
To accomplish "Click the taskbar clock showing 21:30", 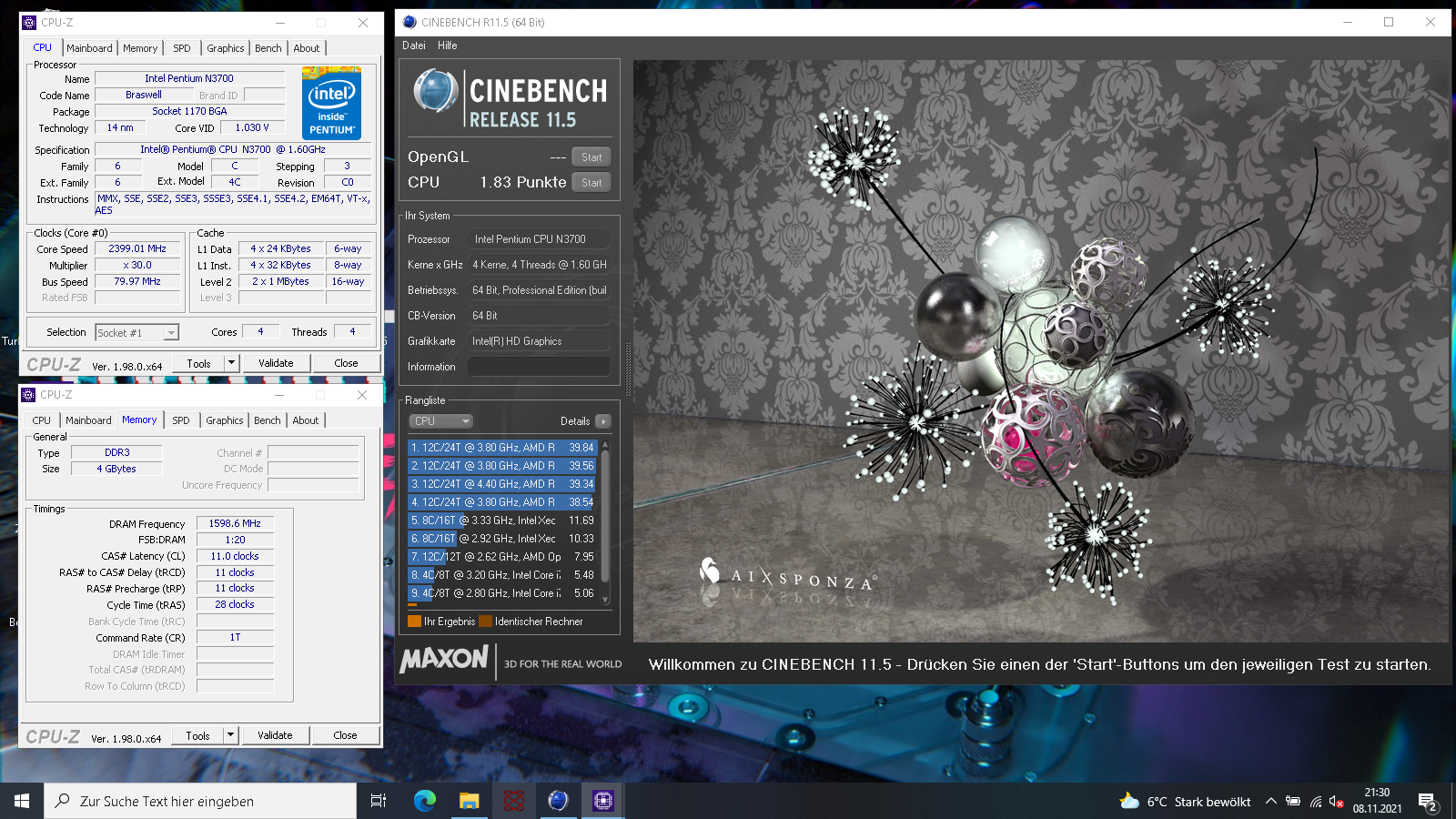I will click(x=1377, y=801).
